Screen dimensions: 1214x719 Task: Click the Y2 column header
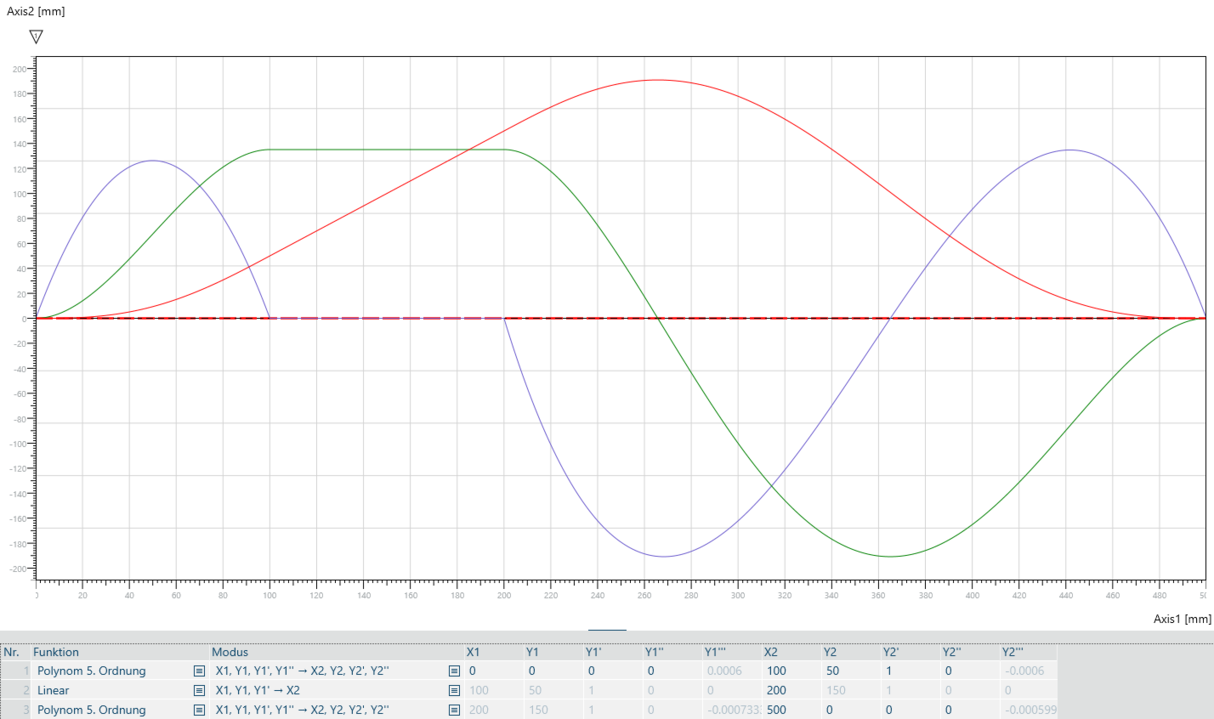point(831,652)
